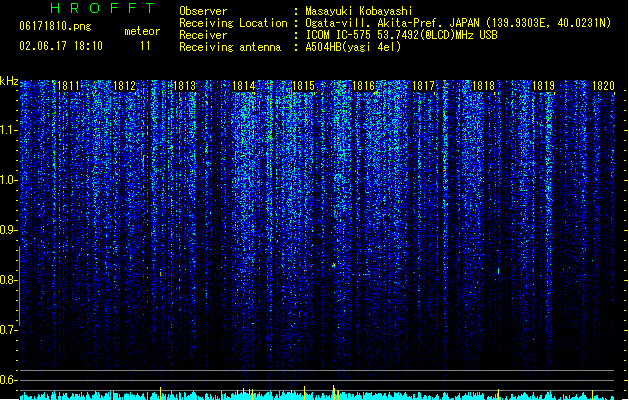Click the 1.1 kHz axis label
629x400 pixels.
(x=9, y=130)
